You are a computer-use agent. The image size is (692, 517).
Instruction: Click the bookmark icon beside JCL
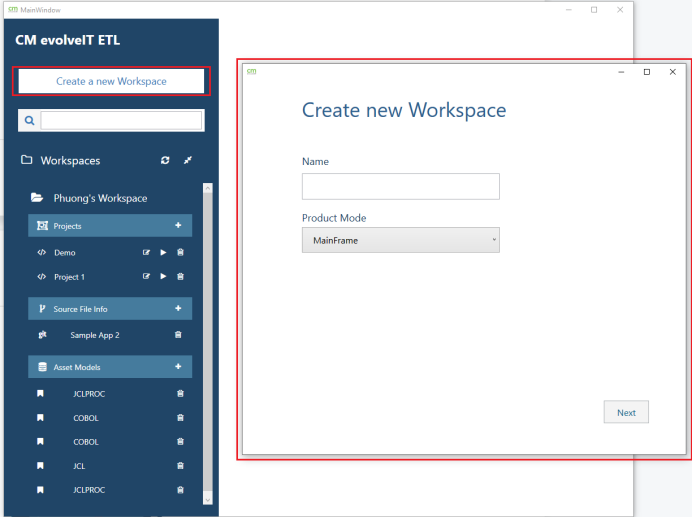40,465
